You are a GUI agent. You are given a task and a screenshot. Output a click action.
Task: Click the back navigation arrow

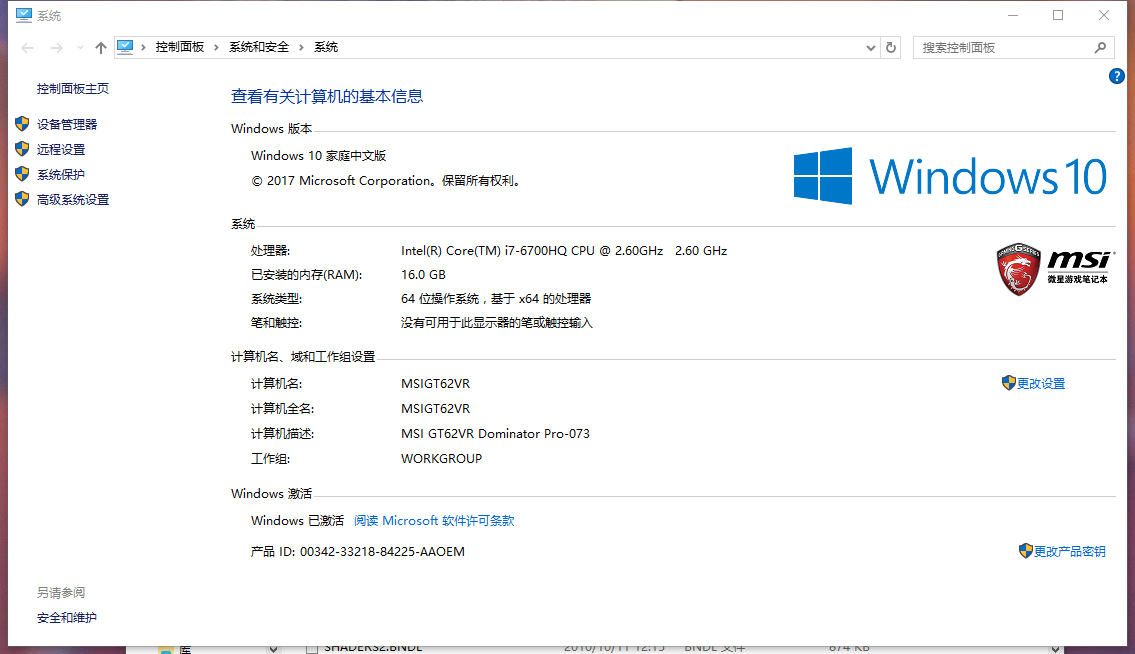[28, 48]
